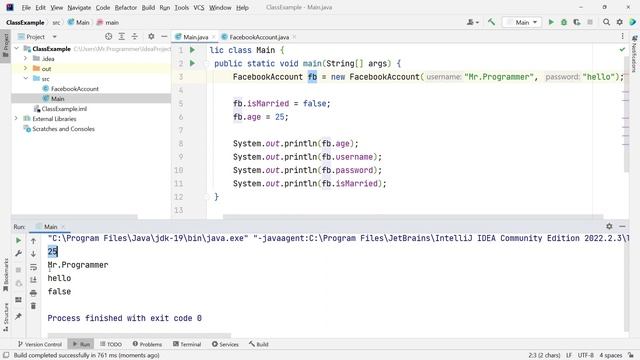Run with coverage icon in top toolbar
Image resolution: width=640 pixels, height=360 pixels.
tap(577, 22)
